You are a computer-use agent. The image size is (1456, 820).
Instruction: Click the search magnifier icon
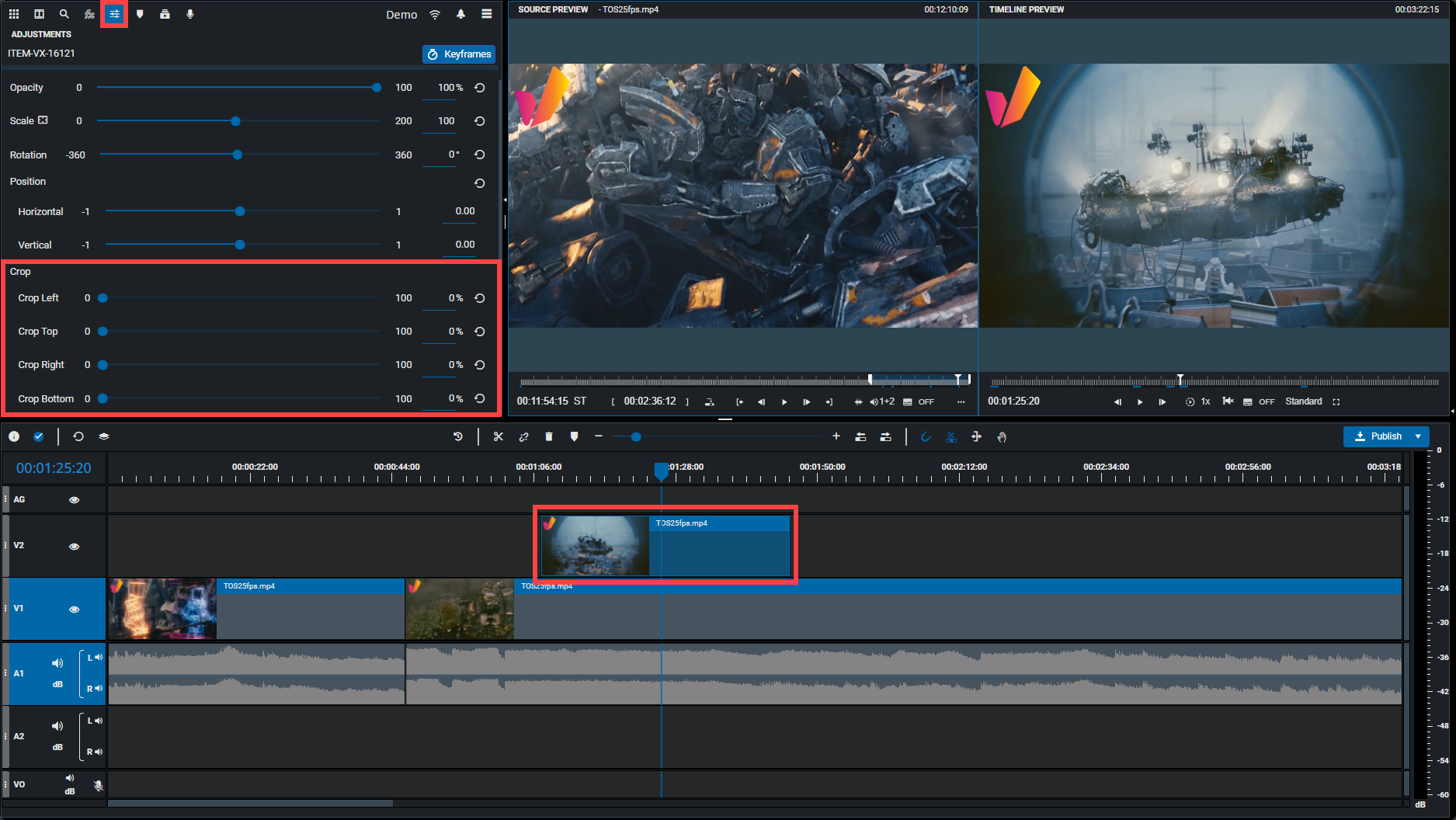pos(64,14)
